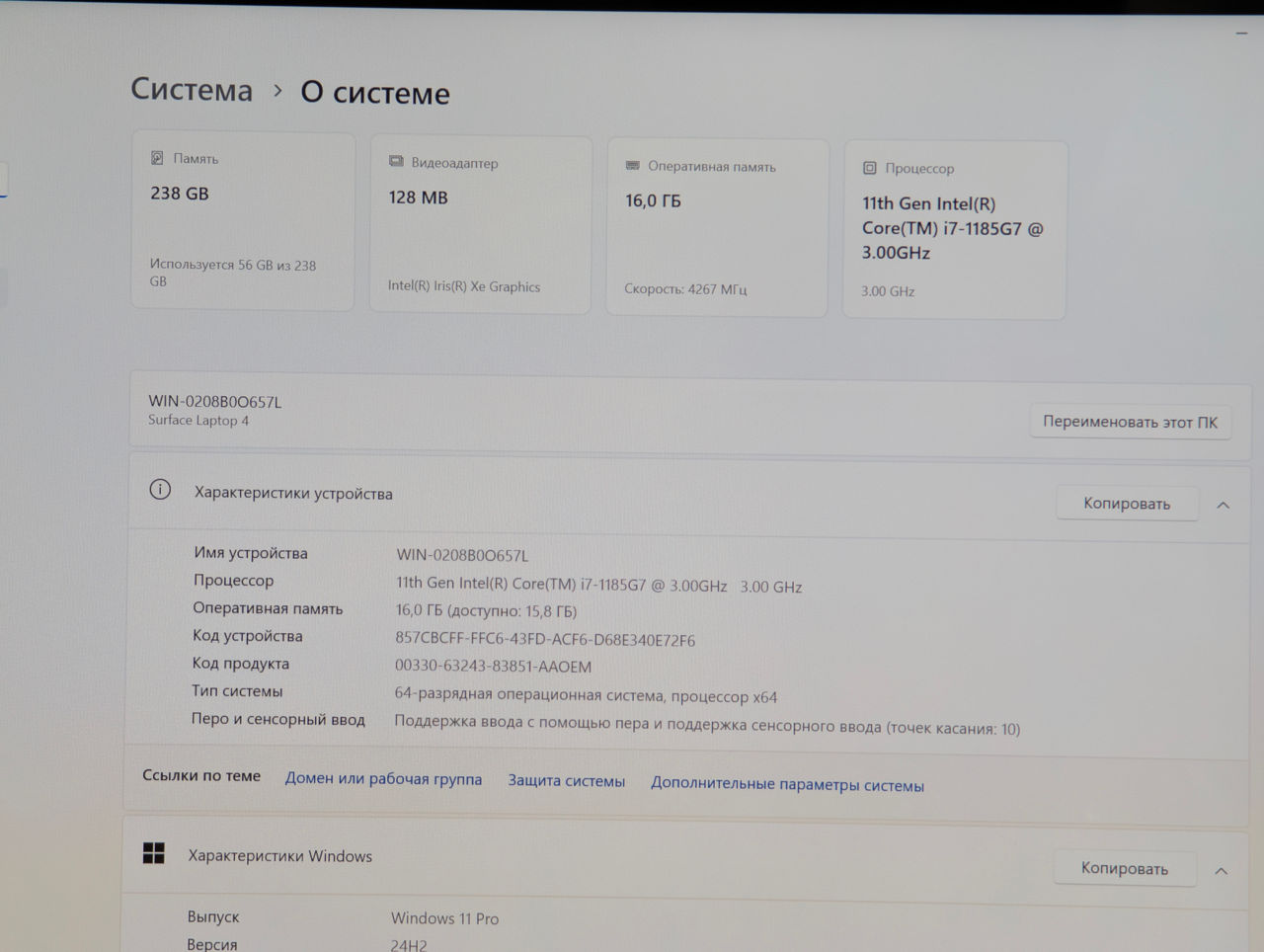Select the Тип системы 64-разрядная value
1264x952 pixels.
[586, 695]
